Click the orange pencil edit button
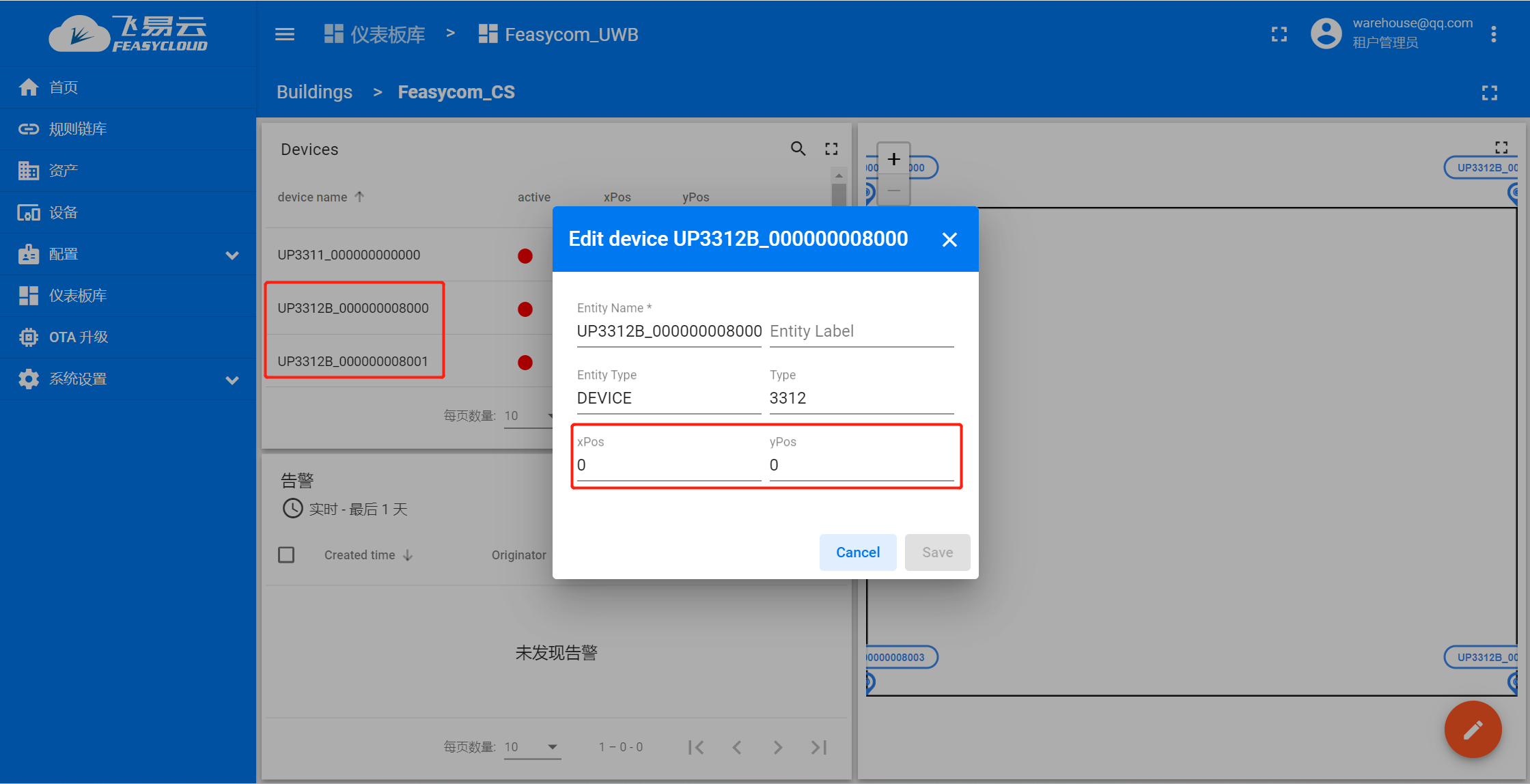This screenshot has height=784, width=1530. (1473, 729)
